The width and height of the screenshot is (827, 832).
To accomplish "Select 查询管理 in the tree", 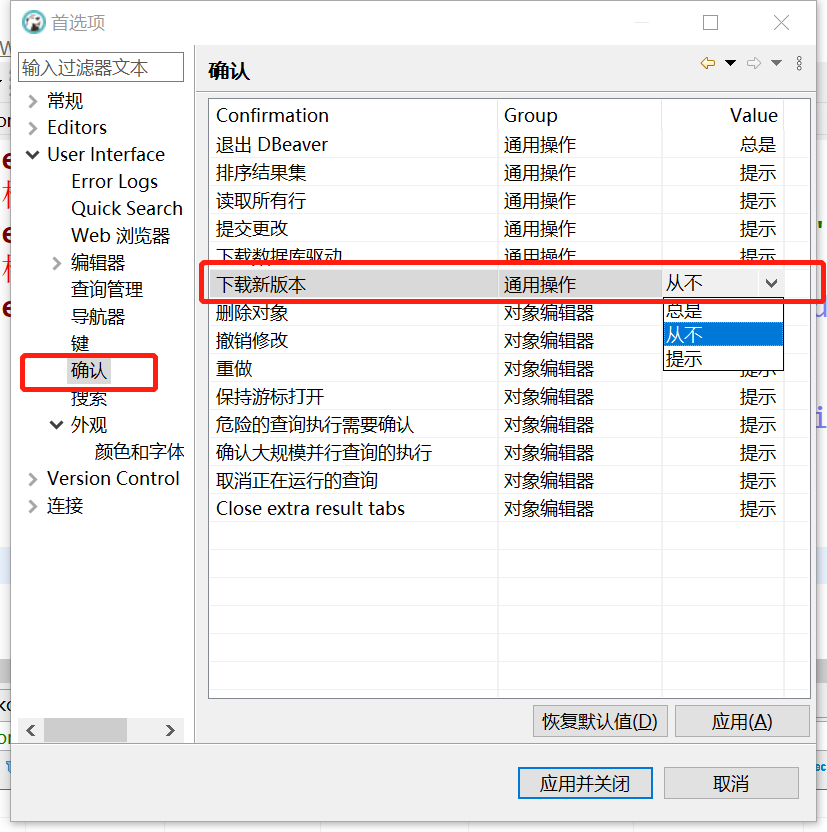I will tap(107, 290).
